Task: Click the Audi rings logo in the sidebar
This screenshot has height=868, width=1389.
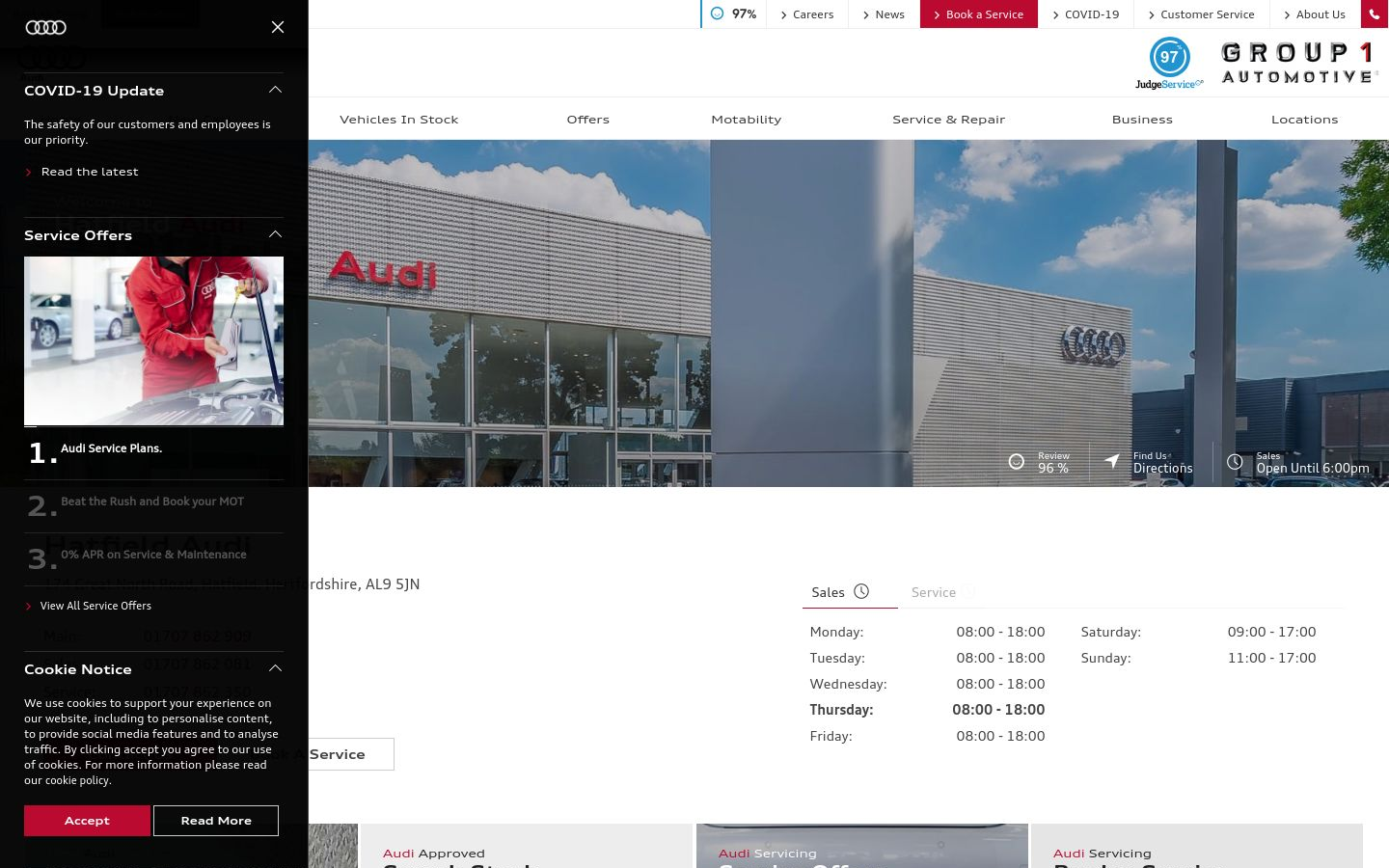Action: click(45, 27)
